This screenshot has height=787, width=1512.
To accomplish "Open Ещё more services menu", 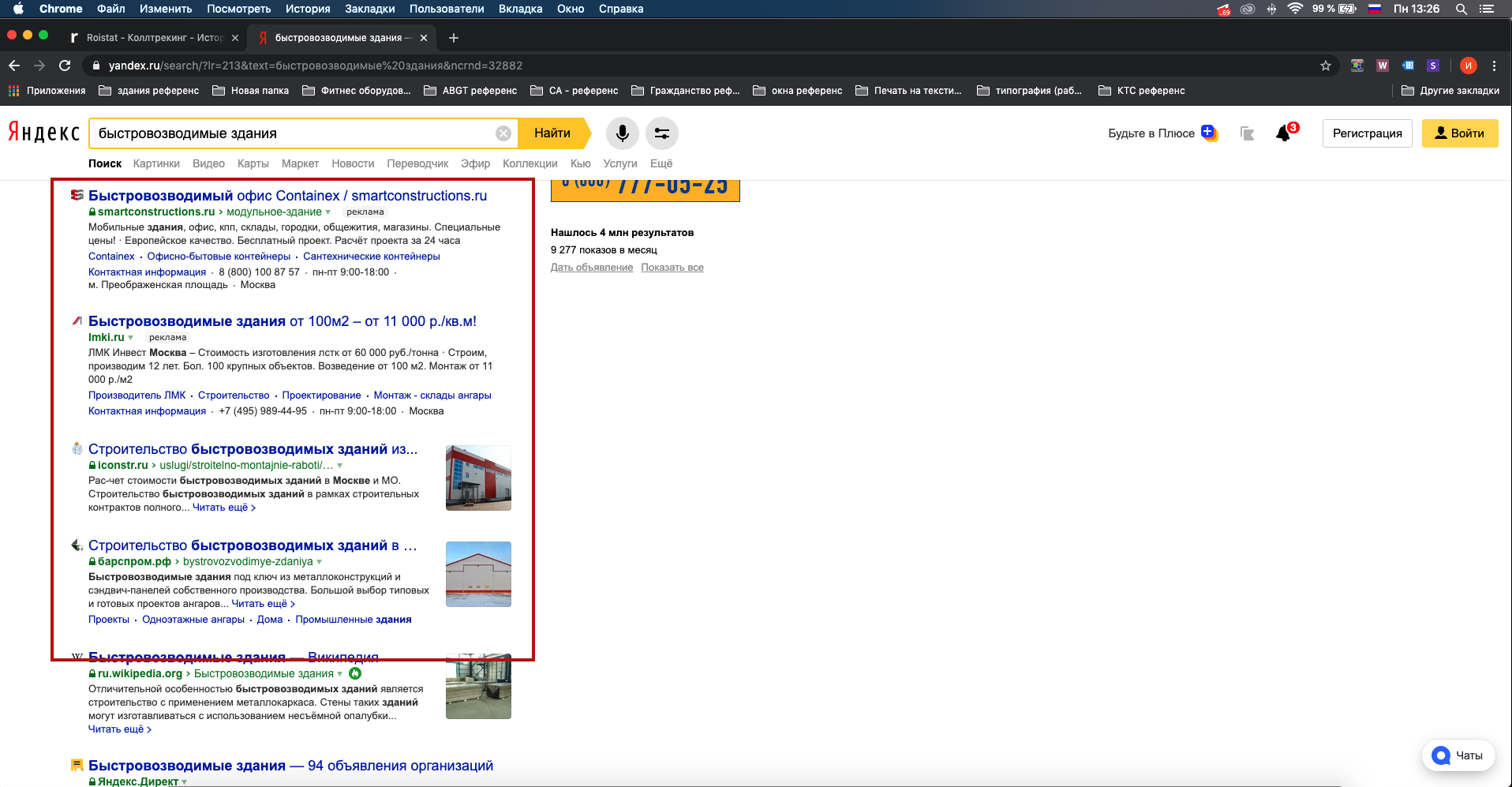I will coord(661,163).
